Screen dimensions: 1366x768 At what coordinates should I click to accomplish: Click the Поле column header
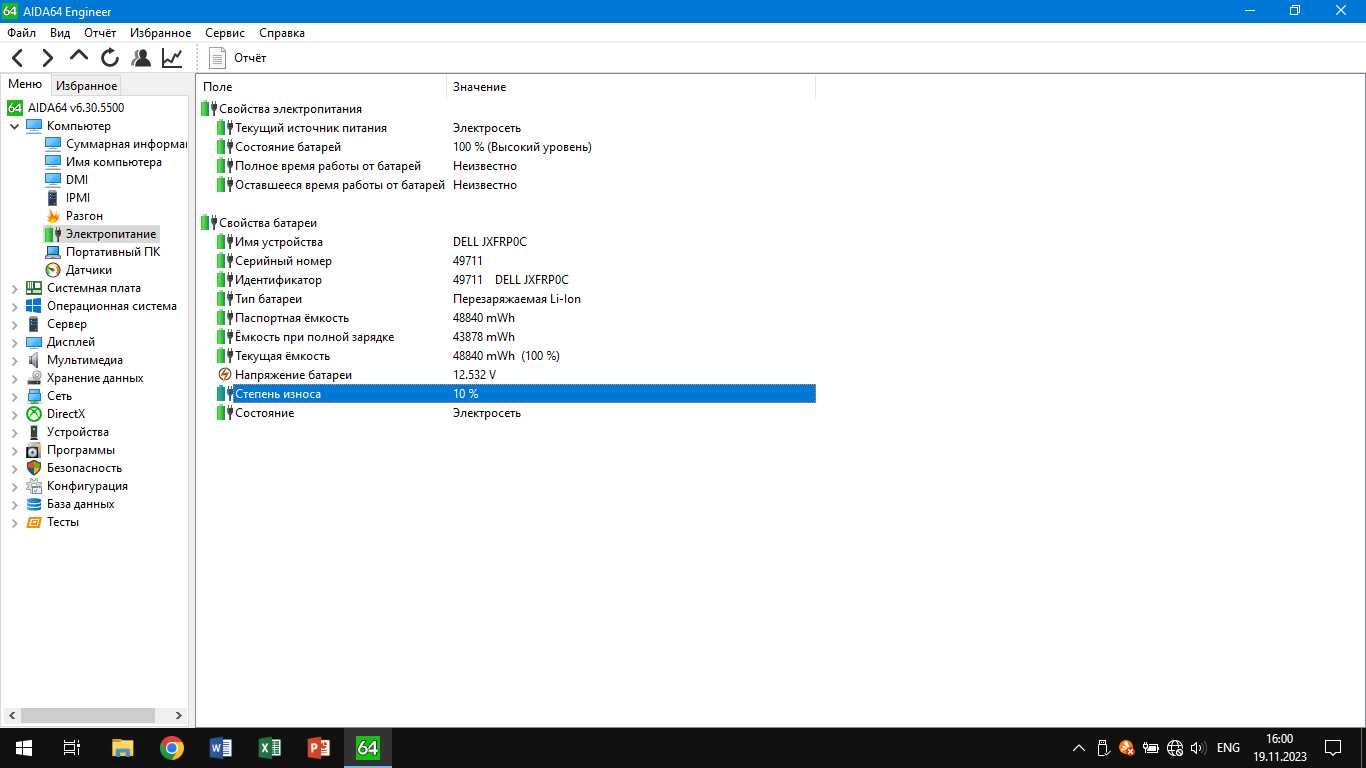pos(321,87)
